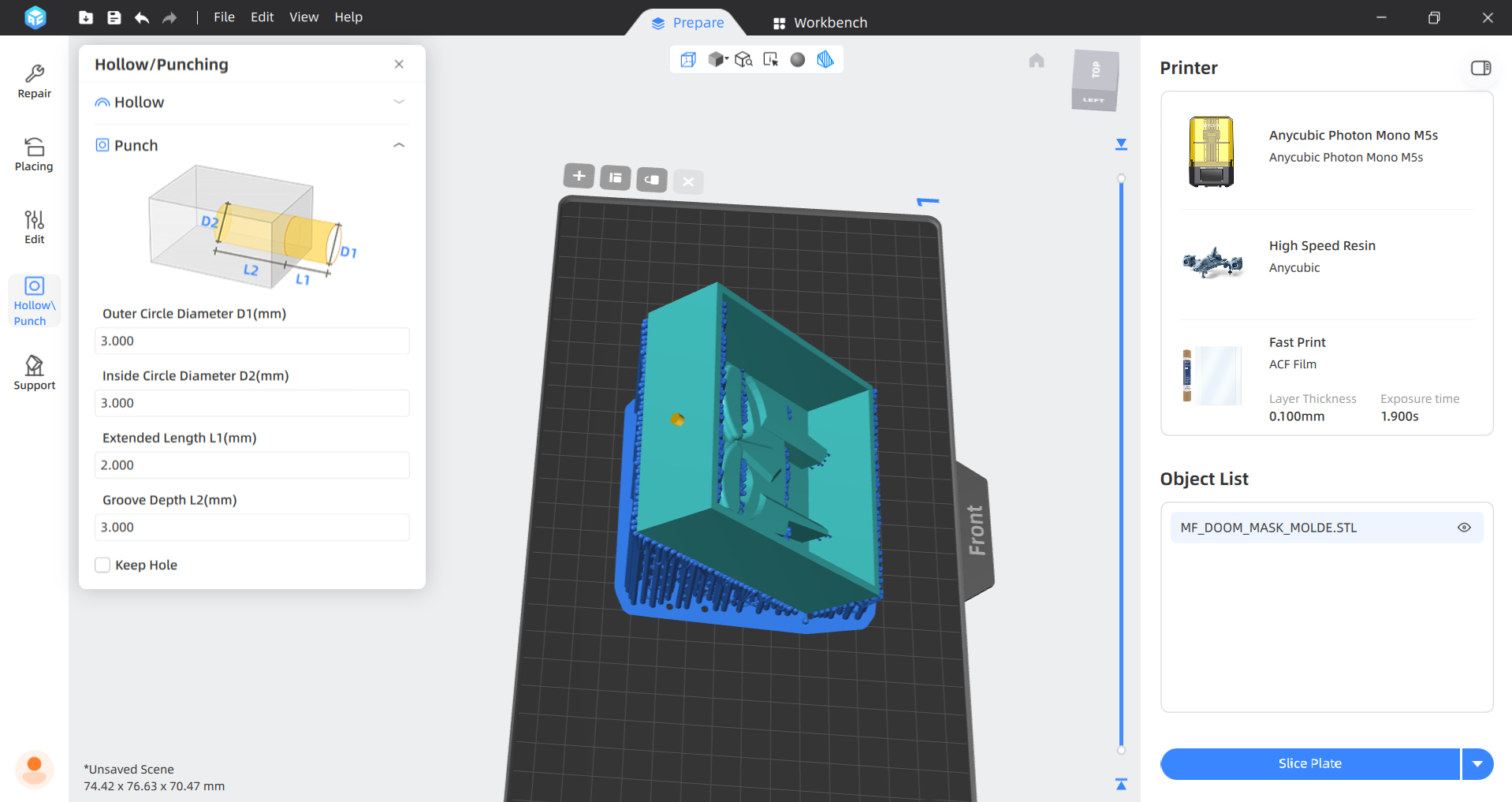The height and width of the screenshot is (802, 1512).
Task: Click the top handle of layer slider
Action: click(1121, 178)
